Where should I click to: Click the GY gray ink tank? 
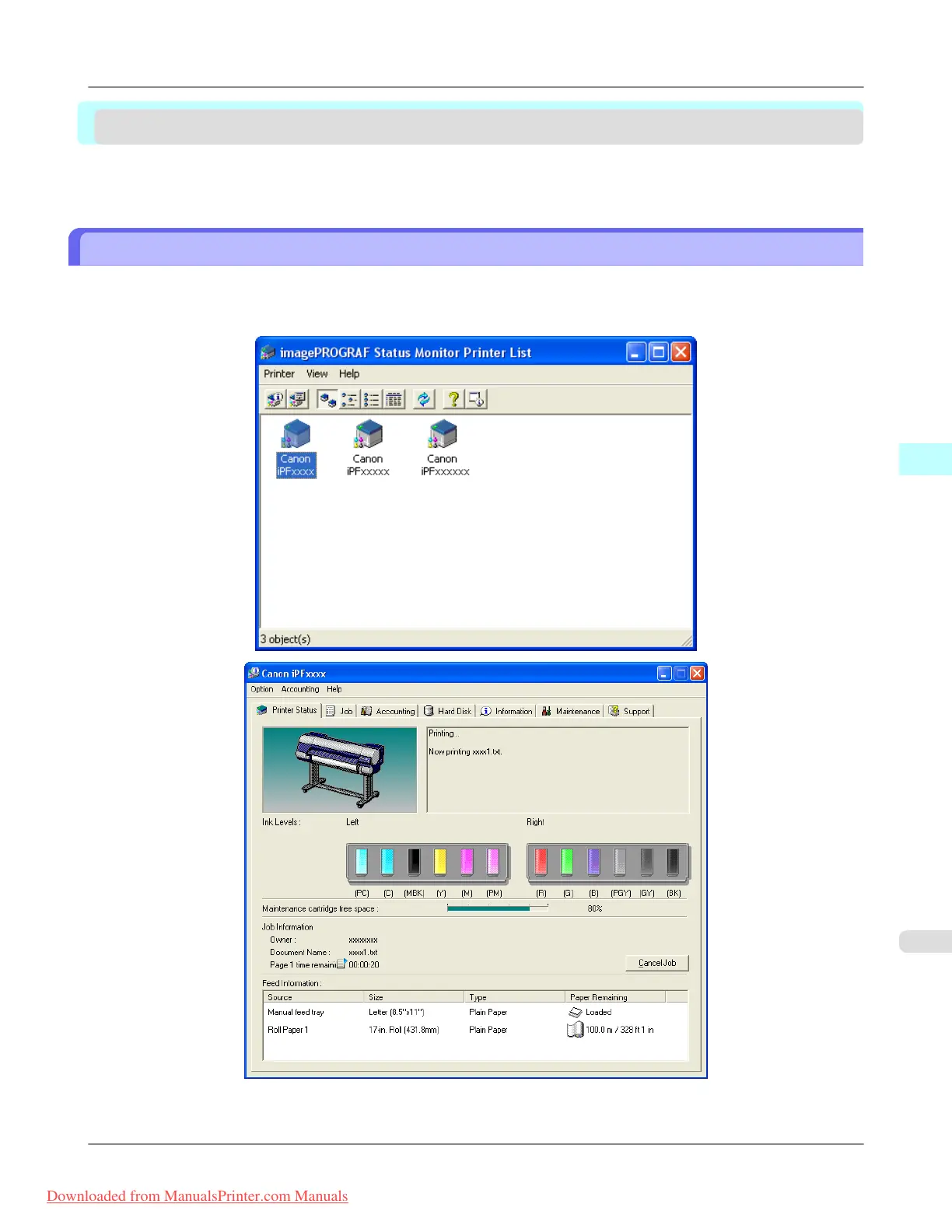click(646, 862)
